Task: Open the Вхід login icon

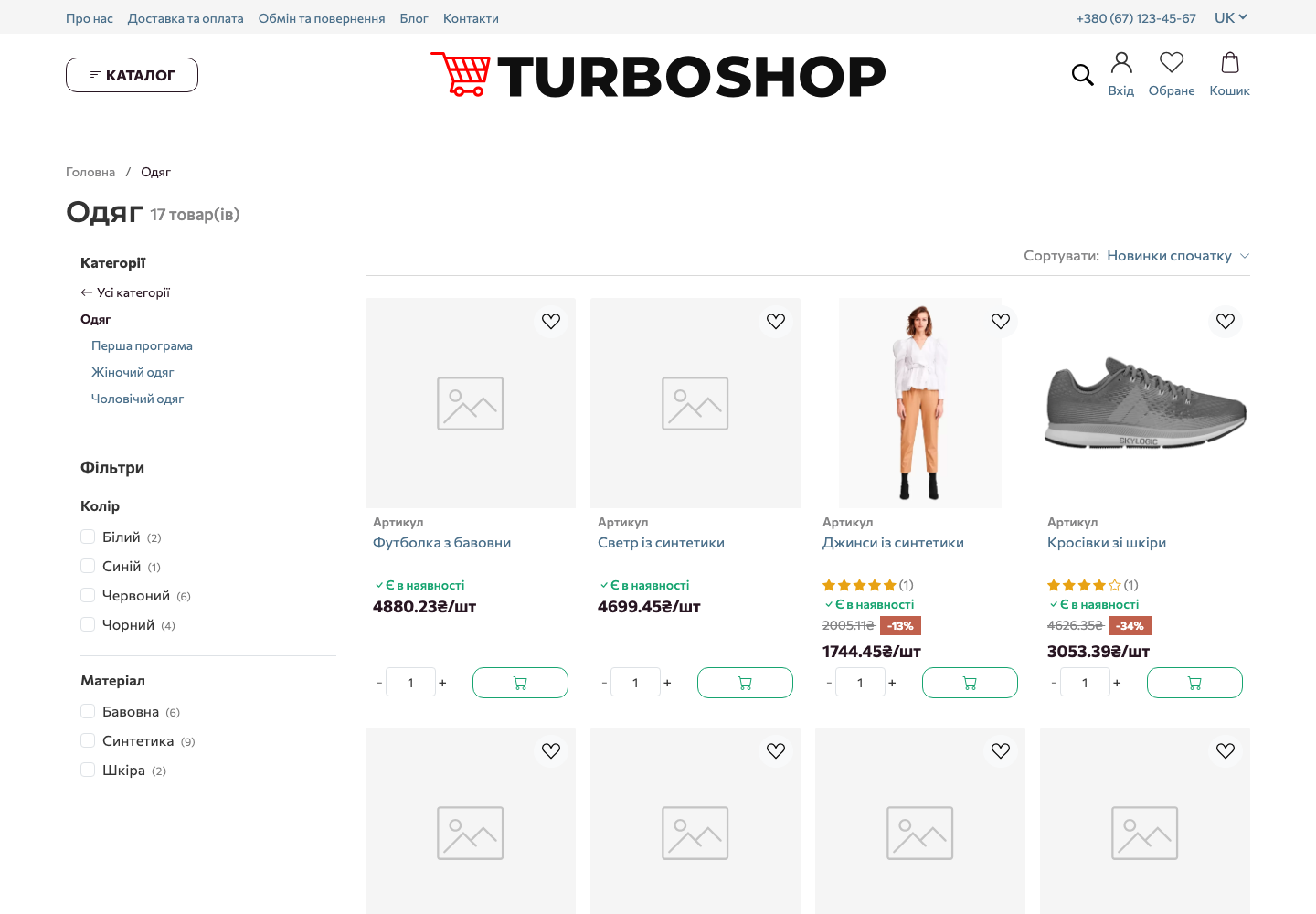Action: coord(1121,74)
